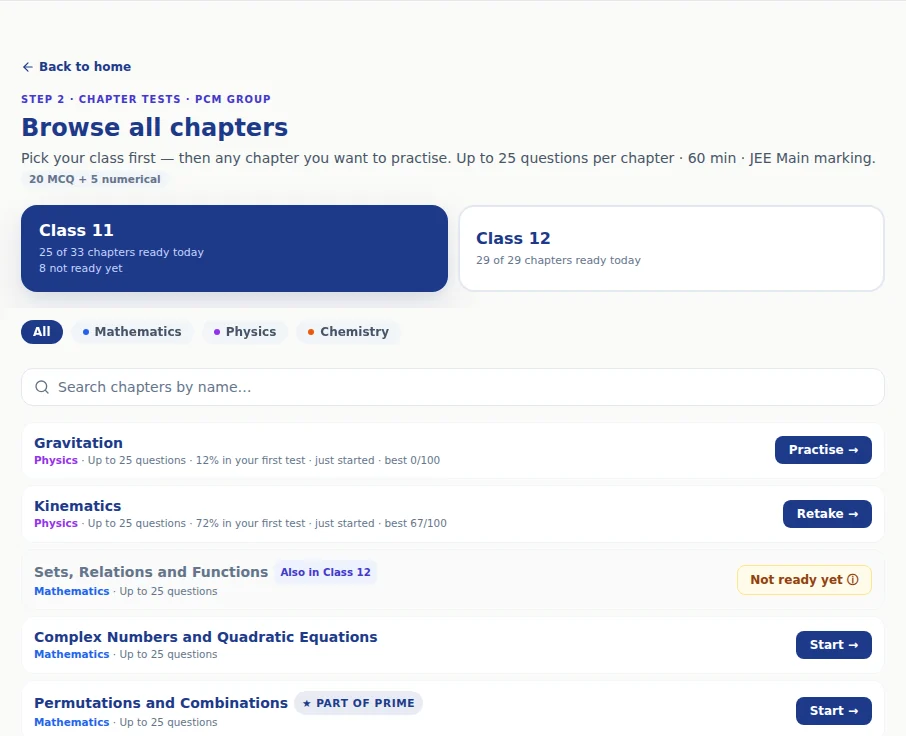The width and height of the screenshot is (906, 736).
Task: Start Permutations and Combinations test
Action: tap(833, 711)
